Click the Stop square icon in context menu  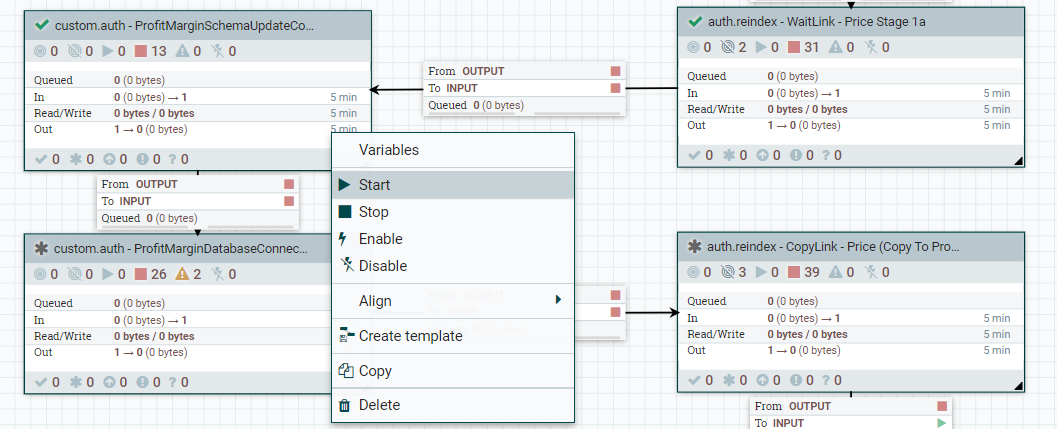point(345,212)
